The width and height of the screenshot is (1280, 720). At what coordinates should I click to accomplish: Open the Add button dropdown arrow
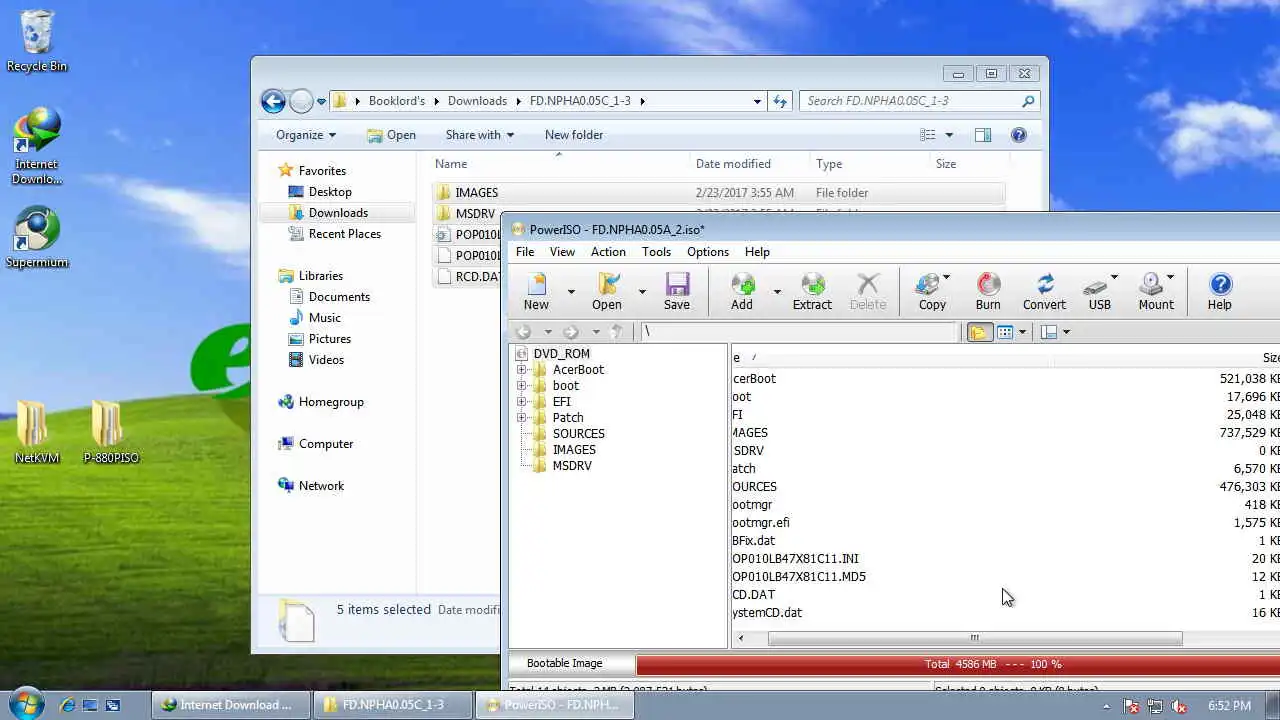click(776, 292)
